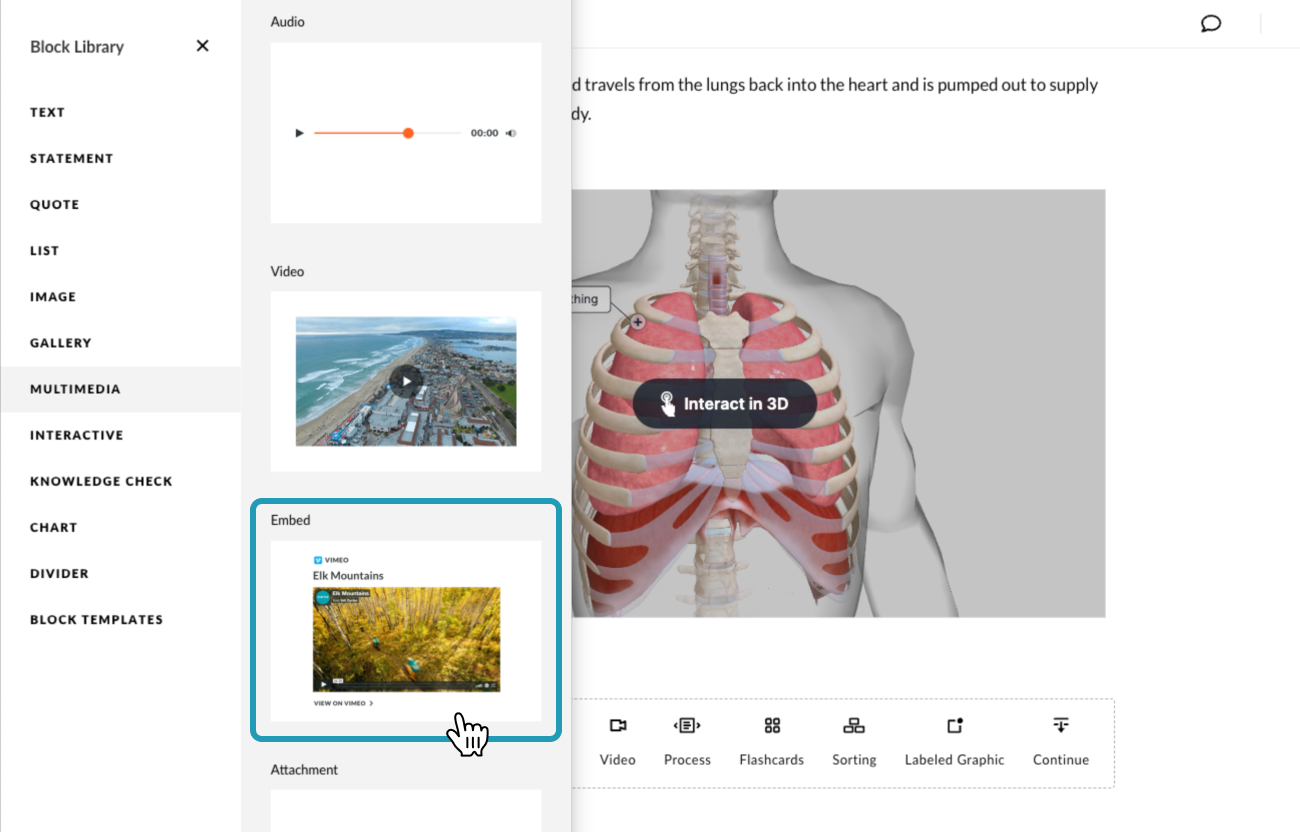Screen dimensions: 1300x832
Task: Select the Sorting block icon
Action: [x=854, y=725]
